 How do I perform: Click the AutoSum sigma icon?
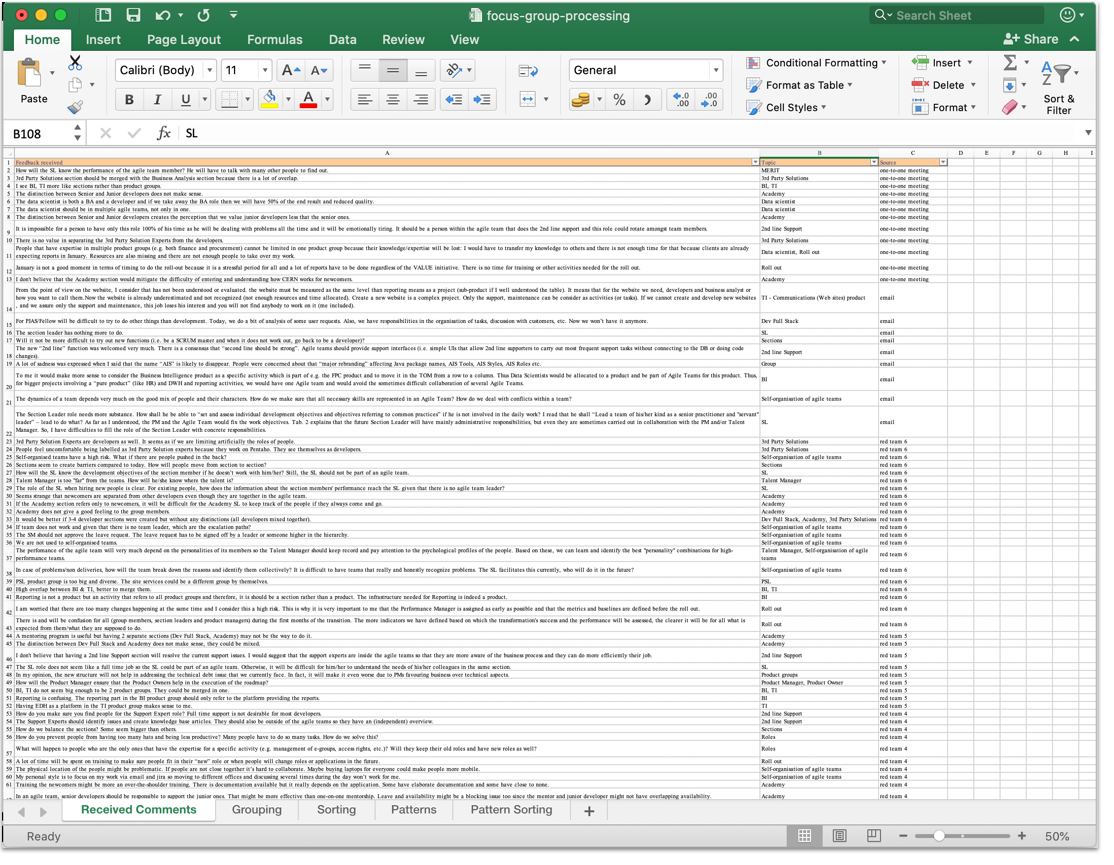tap(1010, 62)
